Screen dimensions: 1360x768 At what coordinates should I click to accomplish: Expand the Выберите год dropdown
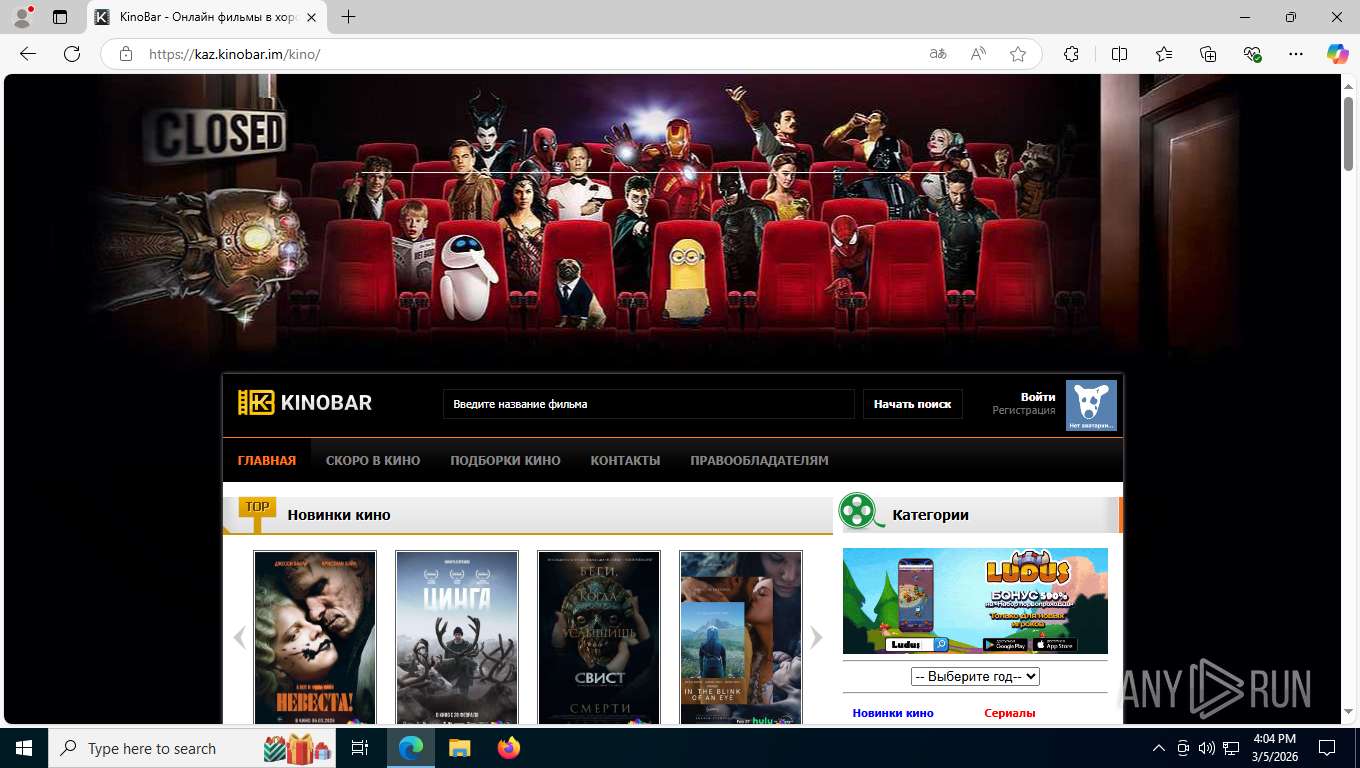(x=975, y=676)
